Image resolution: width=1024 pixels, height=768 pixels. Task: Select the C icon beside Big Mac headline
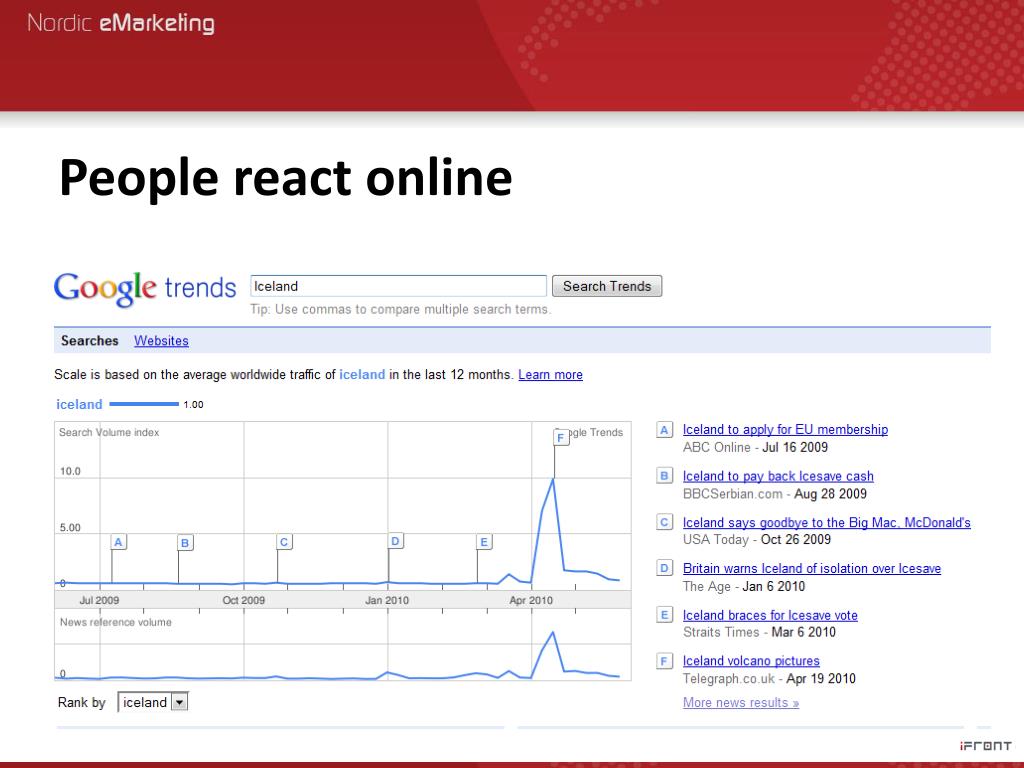[664, 522]
